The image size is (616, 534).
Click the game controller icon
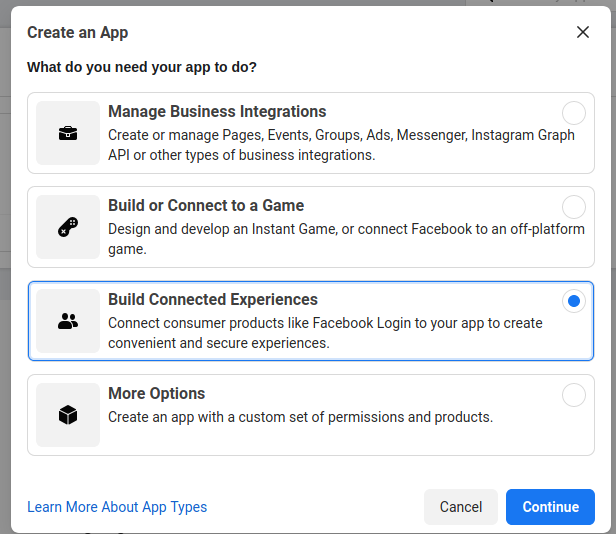(68, 227)
